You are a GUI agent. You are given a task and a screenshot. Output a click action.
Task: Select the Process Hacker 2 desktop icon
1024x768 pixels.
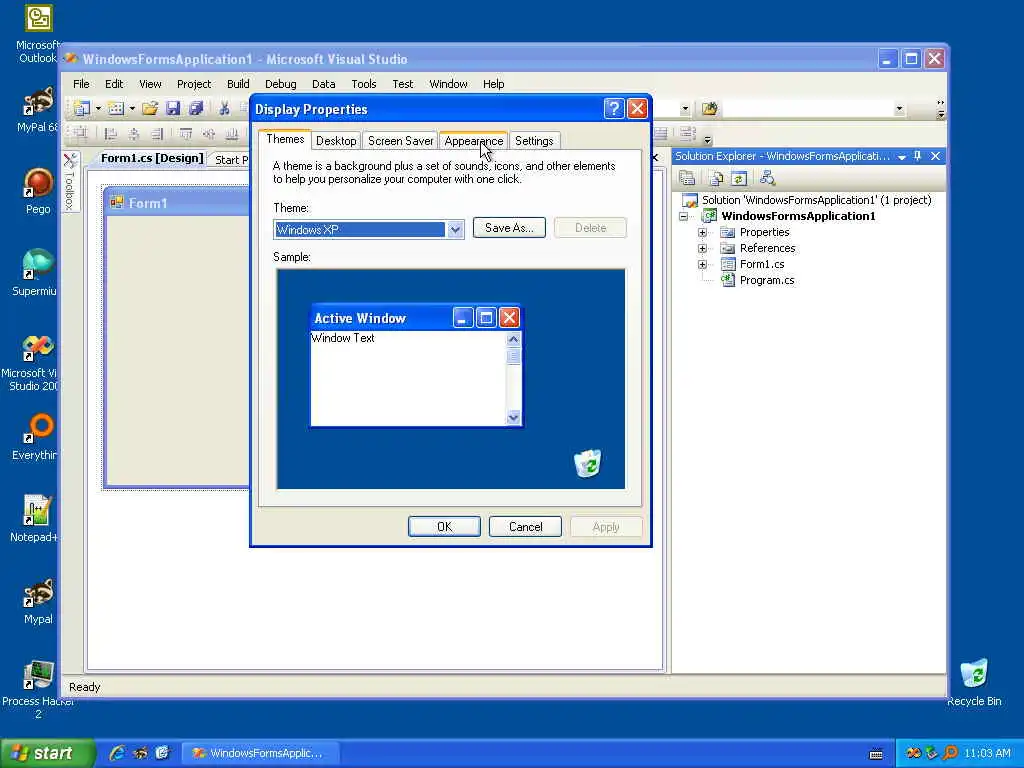tap(38, 689)
